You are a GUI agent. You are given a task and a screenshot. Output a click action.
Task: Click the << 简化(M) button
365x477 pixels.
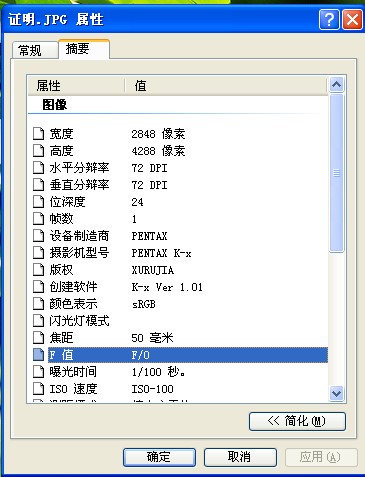297,421
